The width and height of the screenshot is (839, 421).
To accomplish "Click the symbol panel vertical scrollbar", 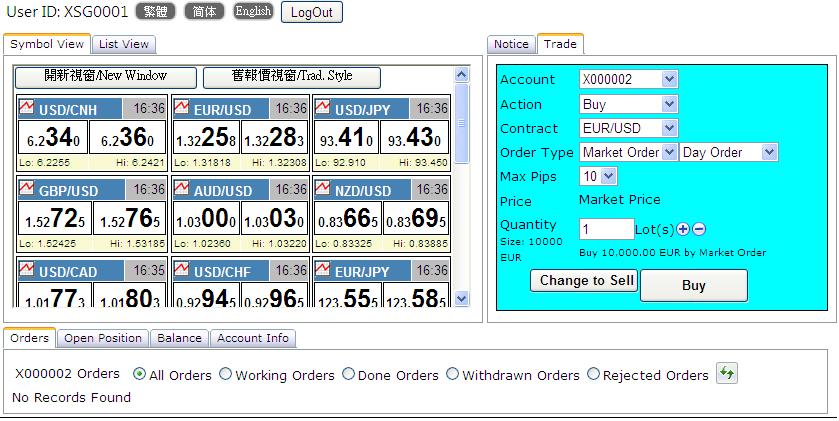I will tap(461, 180).
